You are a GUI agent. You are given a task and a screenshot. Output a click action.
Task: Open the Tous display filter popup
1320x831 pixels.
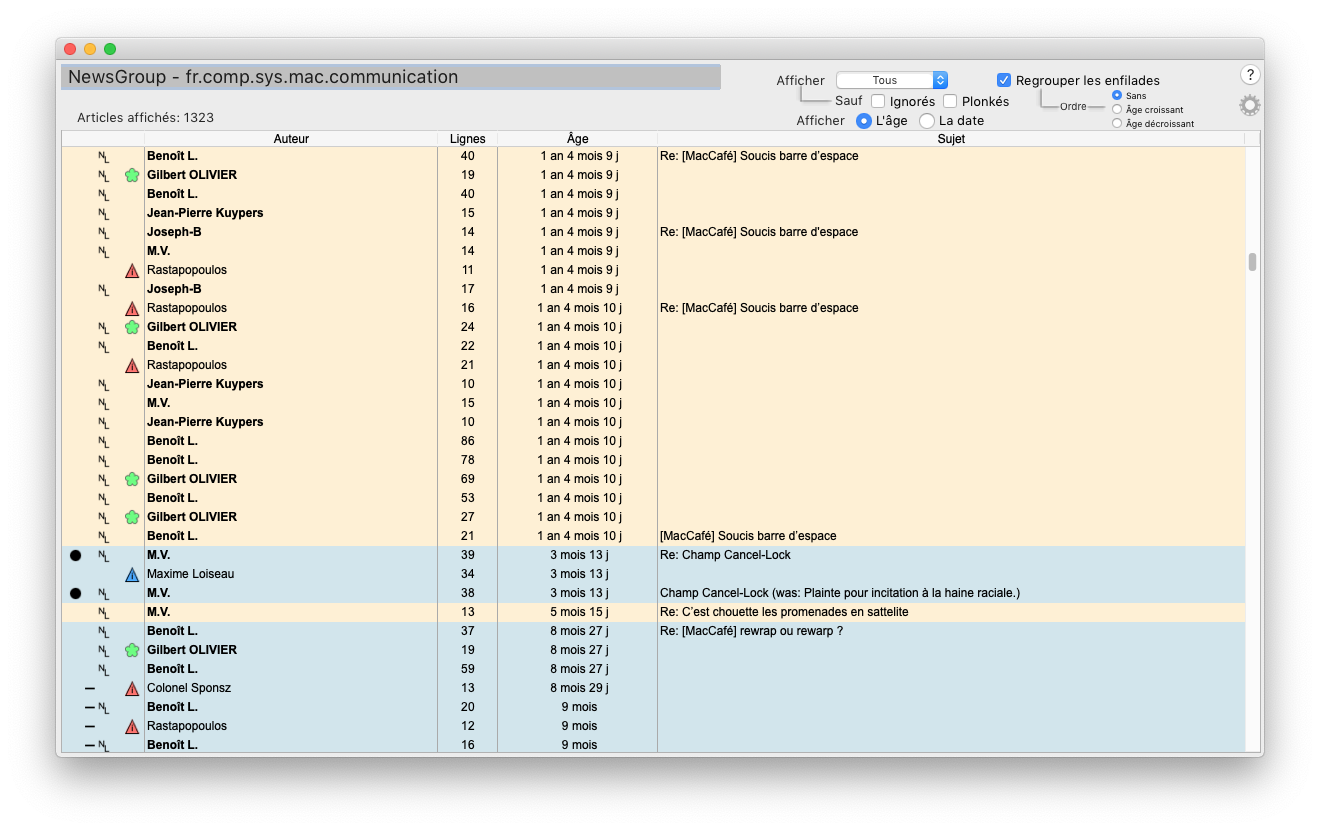[x=892, y=80]
